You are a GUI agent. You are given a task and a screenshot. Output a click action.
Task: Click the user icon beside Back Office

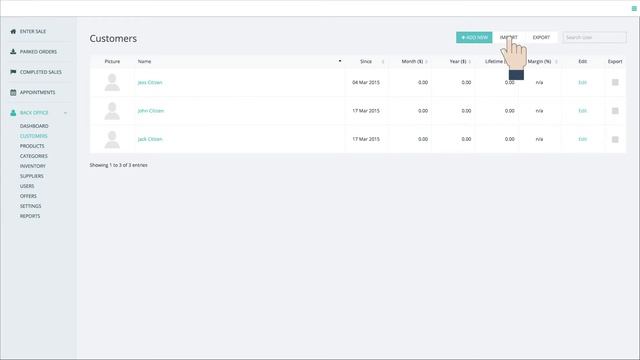coord(13,113)
